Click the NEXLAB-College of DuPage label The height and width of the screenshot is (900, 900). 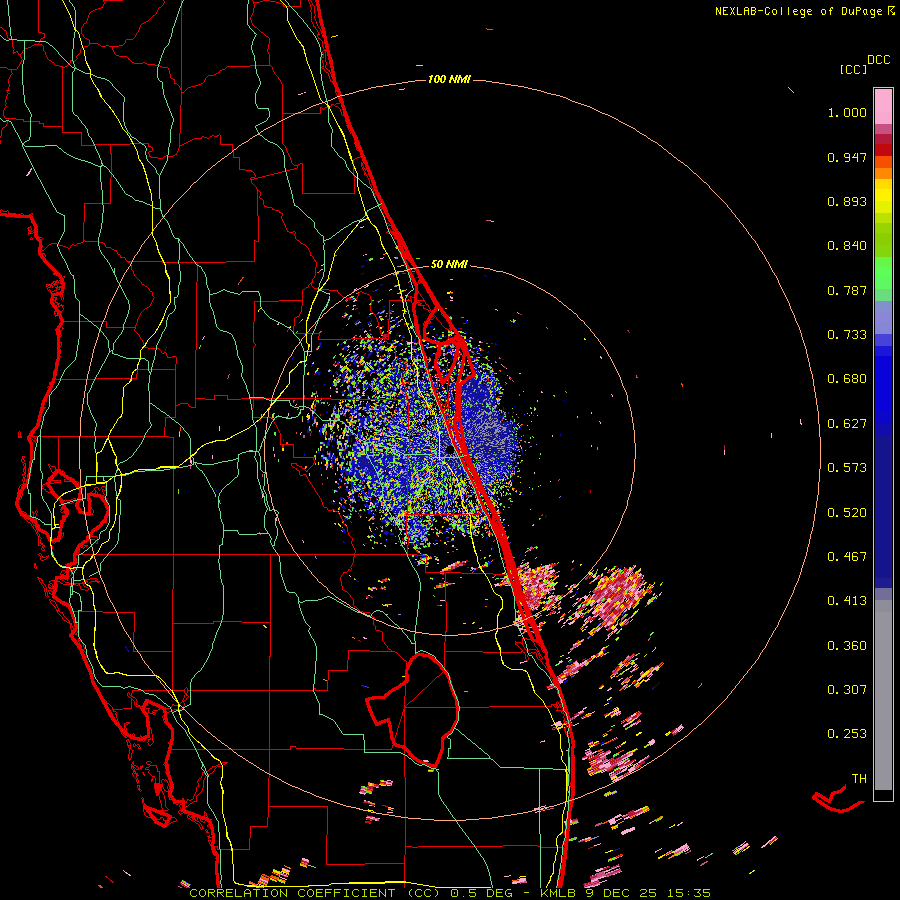pos(798,11)
